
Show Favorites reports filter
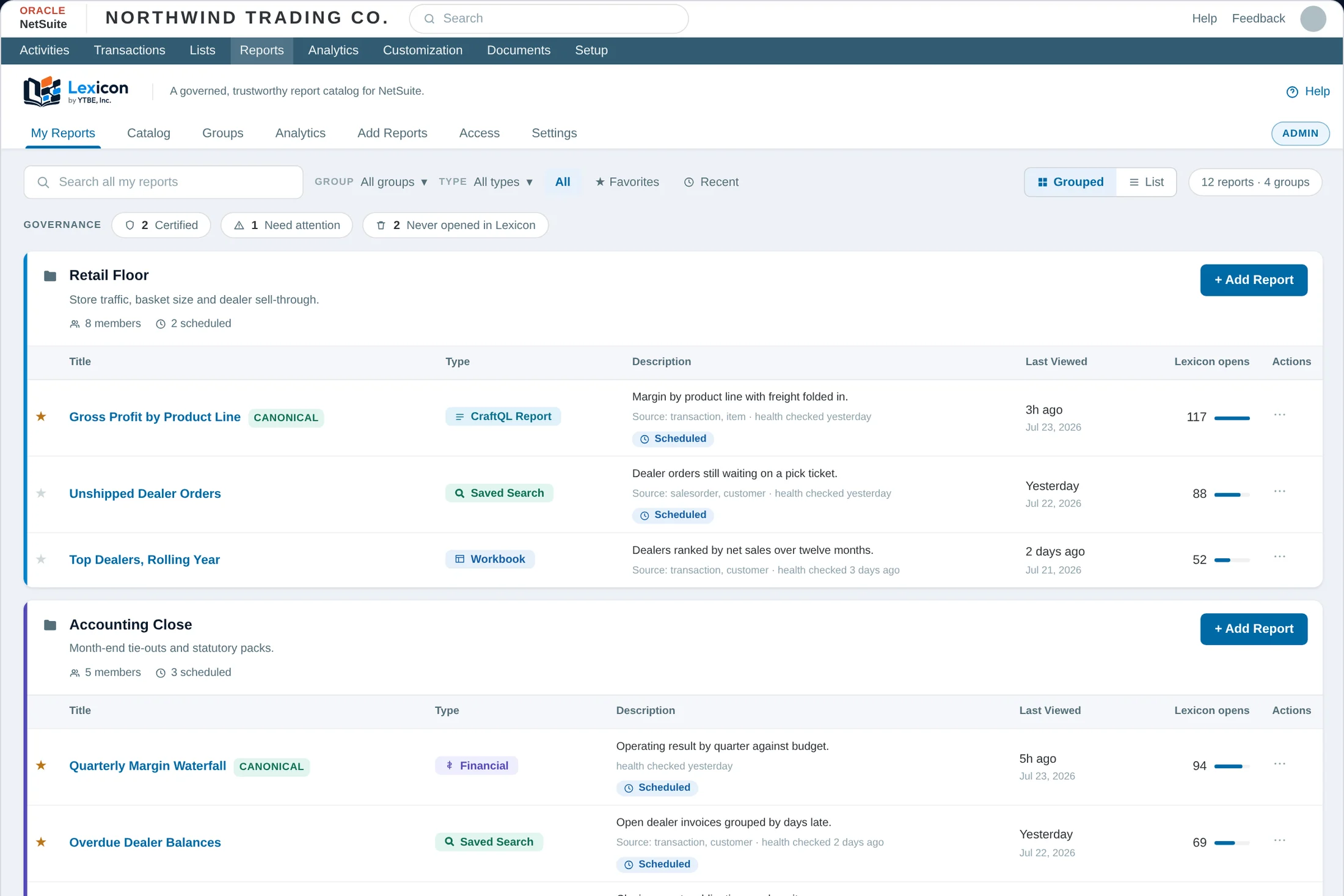[x=627, y=182]
